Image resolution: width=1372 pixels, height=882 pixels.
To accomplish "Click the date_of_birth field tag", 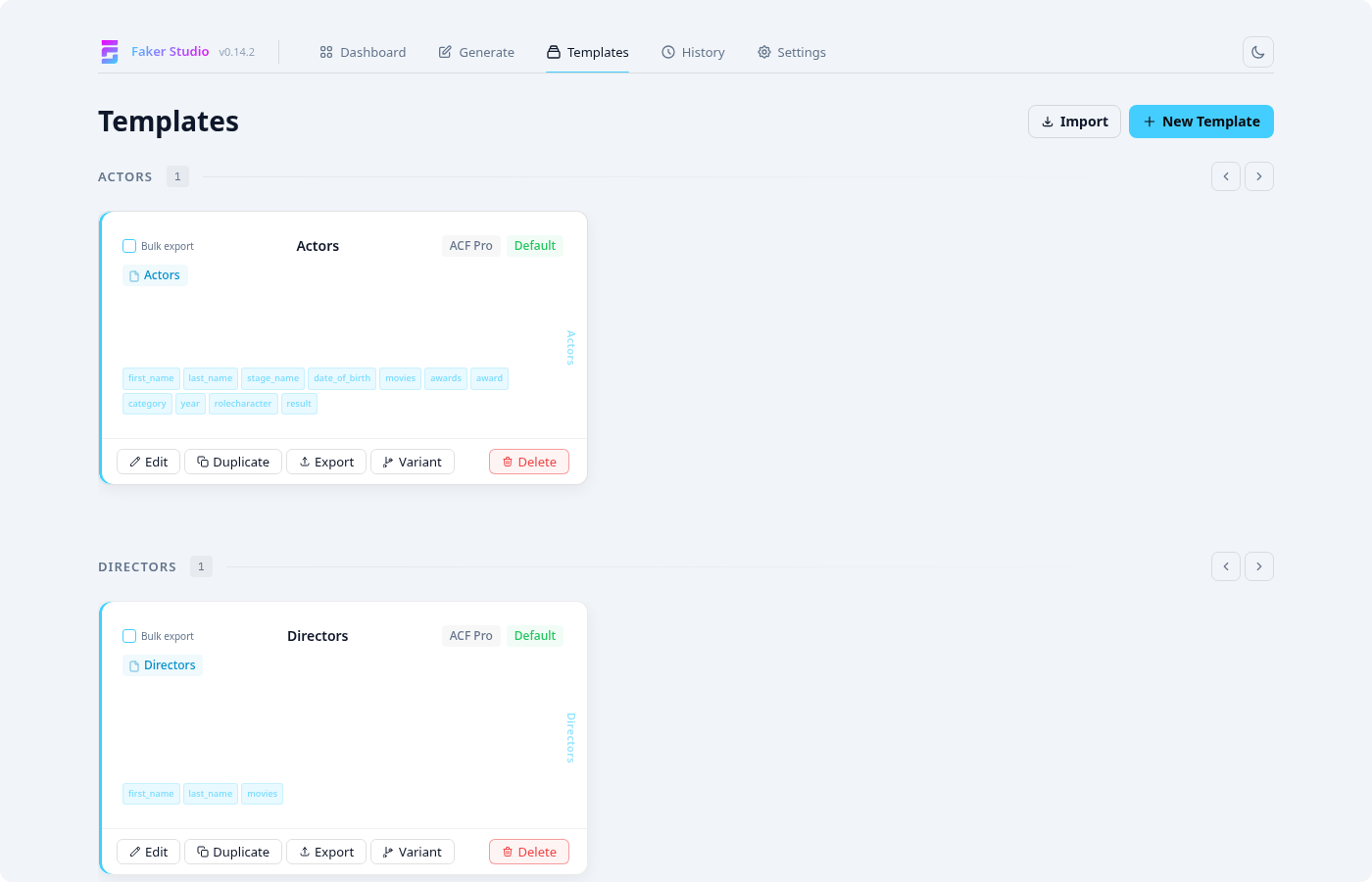I will point(342,378).
